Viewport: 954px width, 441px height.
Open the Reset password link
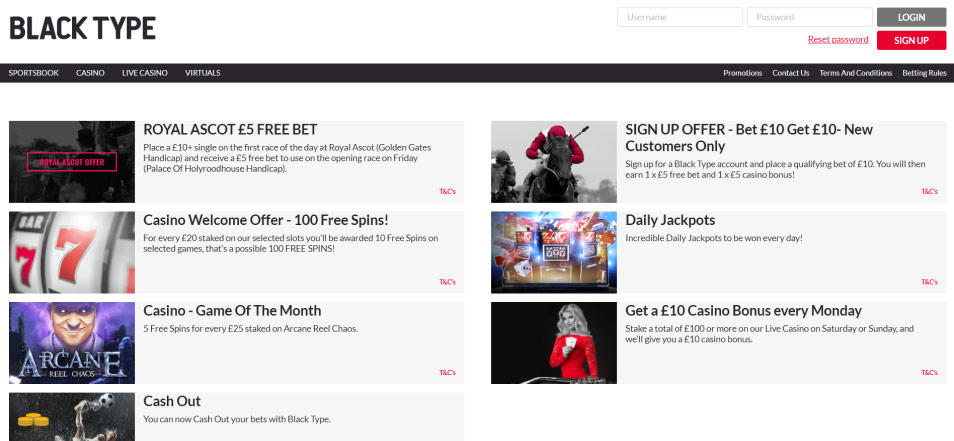(x=838, y=40)
